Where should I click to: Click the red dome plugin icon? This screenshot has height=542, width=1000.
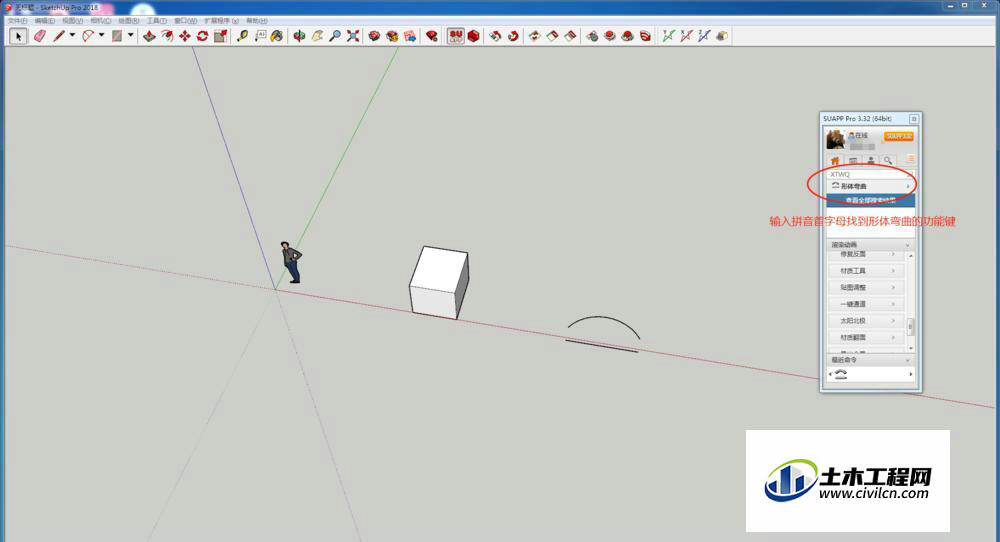pyautogui.click(x=628, y=36)
